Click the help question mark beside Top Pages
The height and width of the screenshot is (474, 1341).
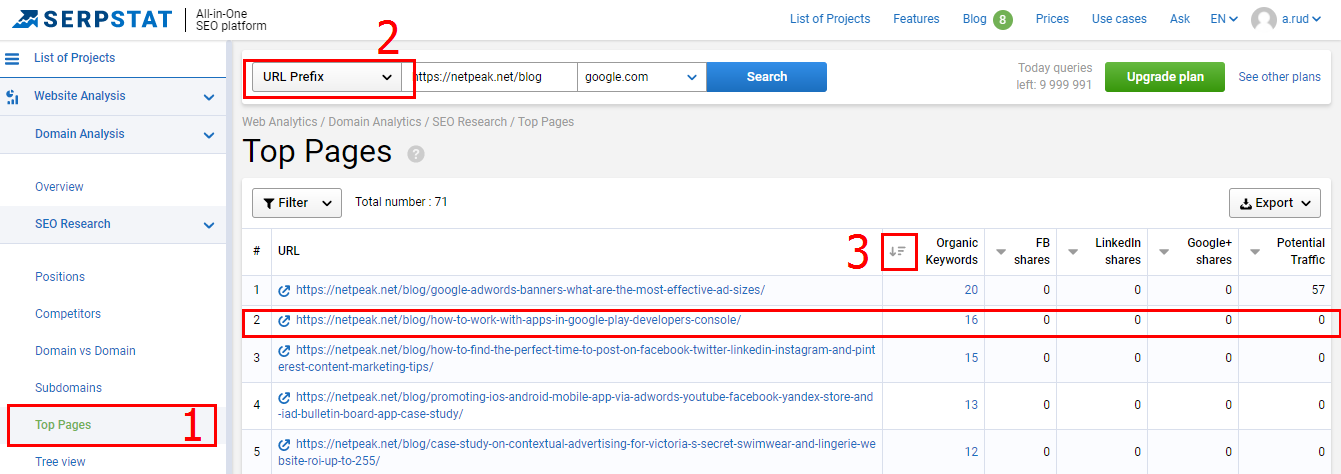416,154
